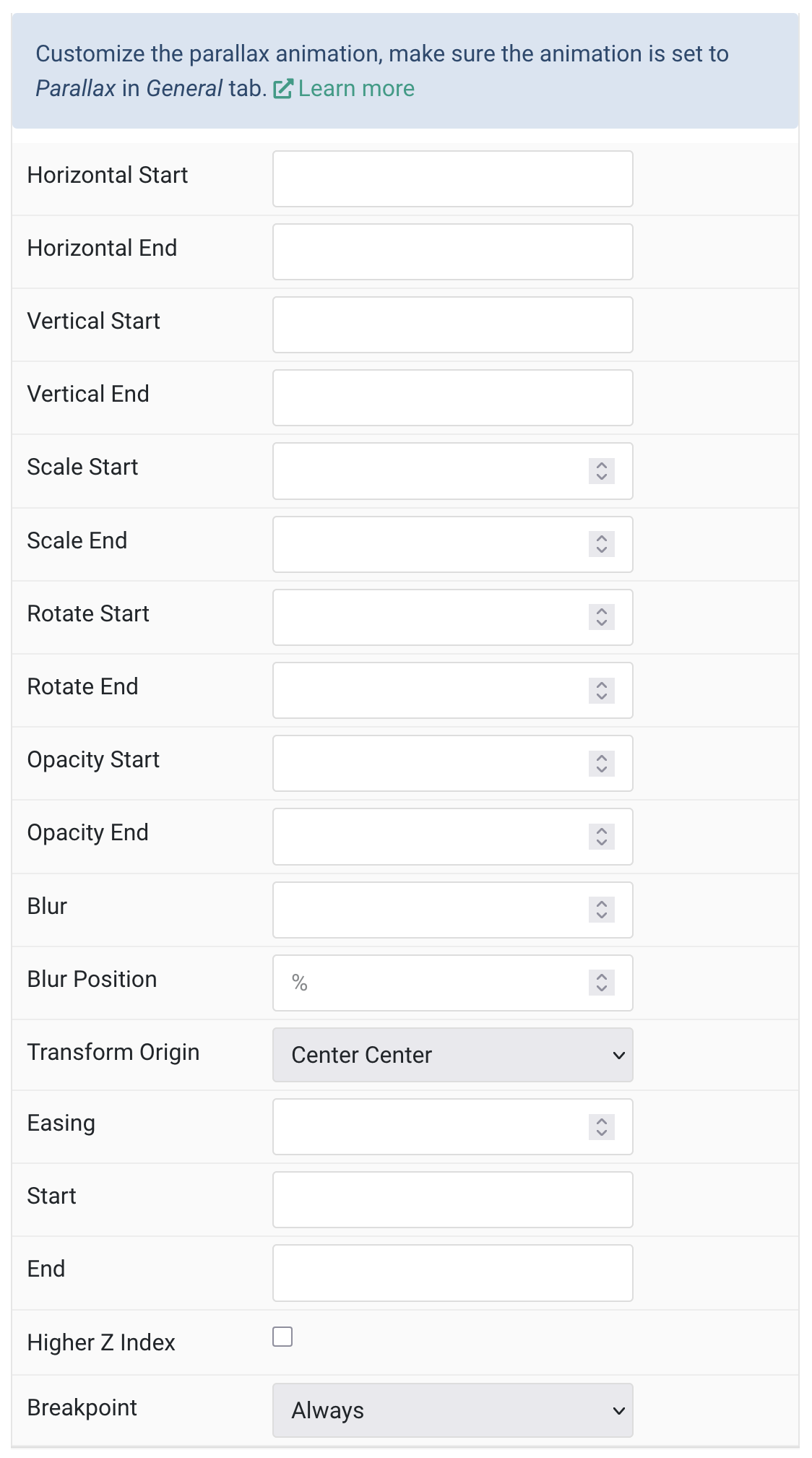Click the Rotate Start spinner arrows
Viewport: 812px width, 1458px height.
(602, 617)
